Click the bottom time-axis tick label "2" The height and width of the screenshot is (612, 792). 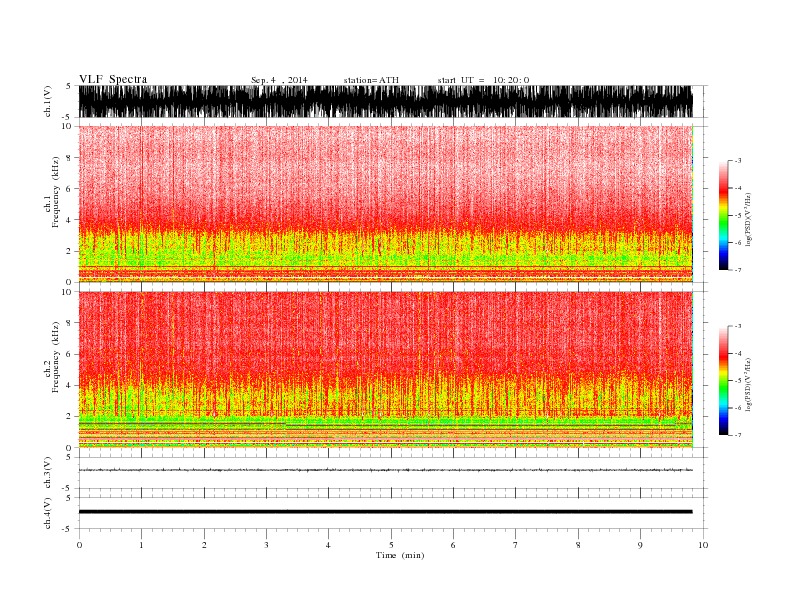204,545
